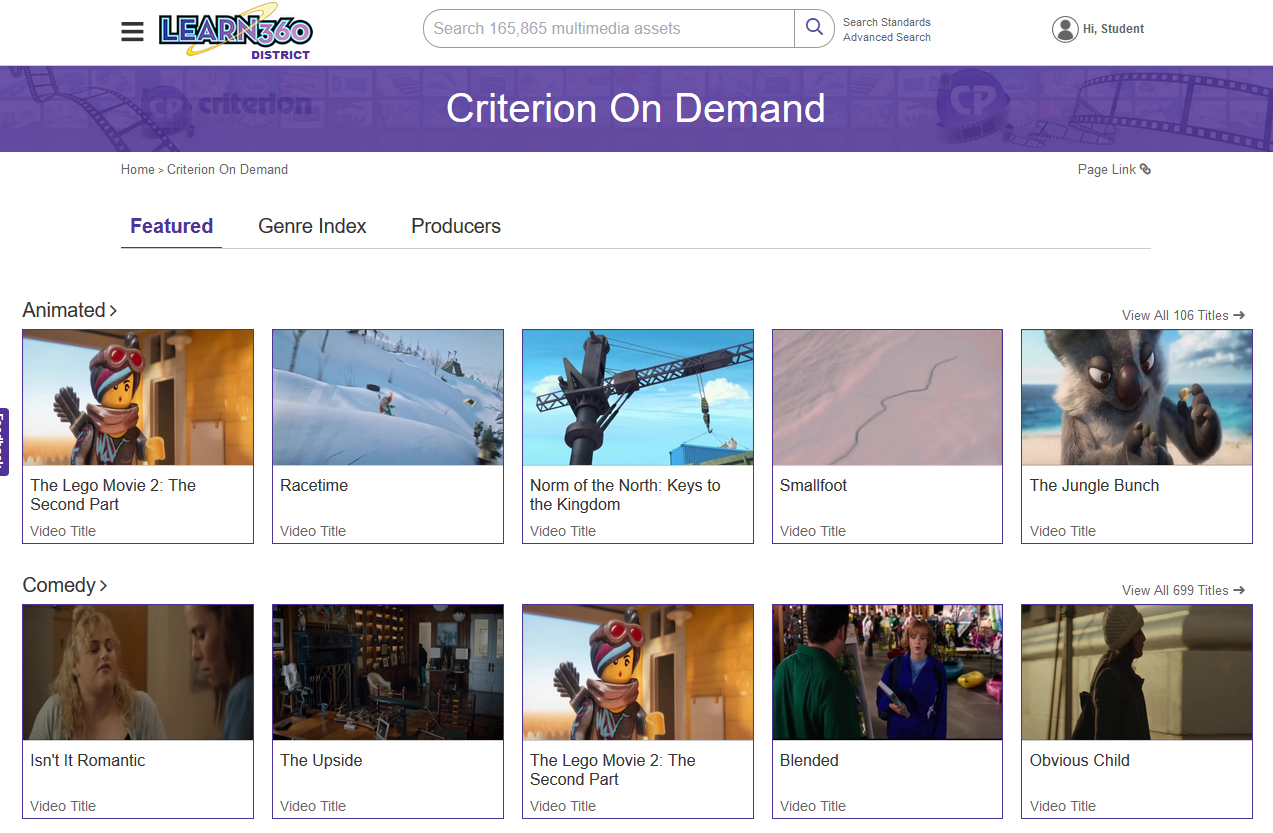Click the Racetime title text

pos(314,485)
